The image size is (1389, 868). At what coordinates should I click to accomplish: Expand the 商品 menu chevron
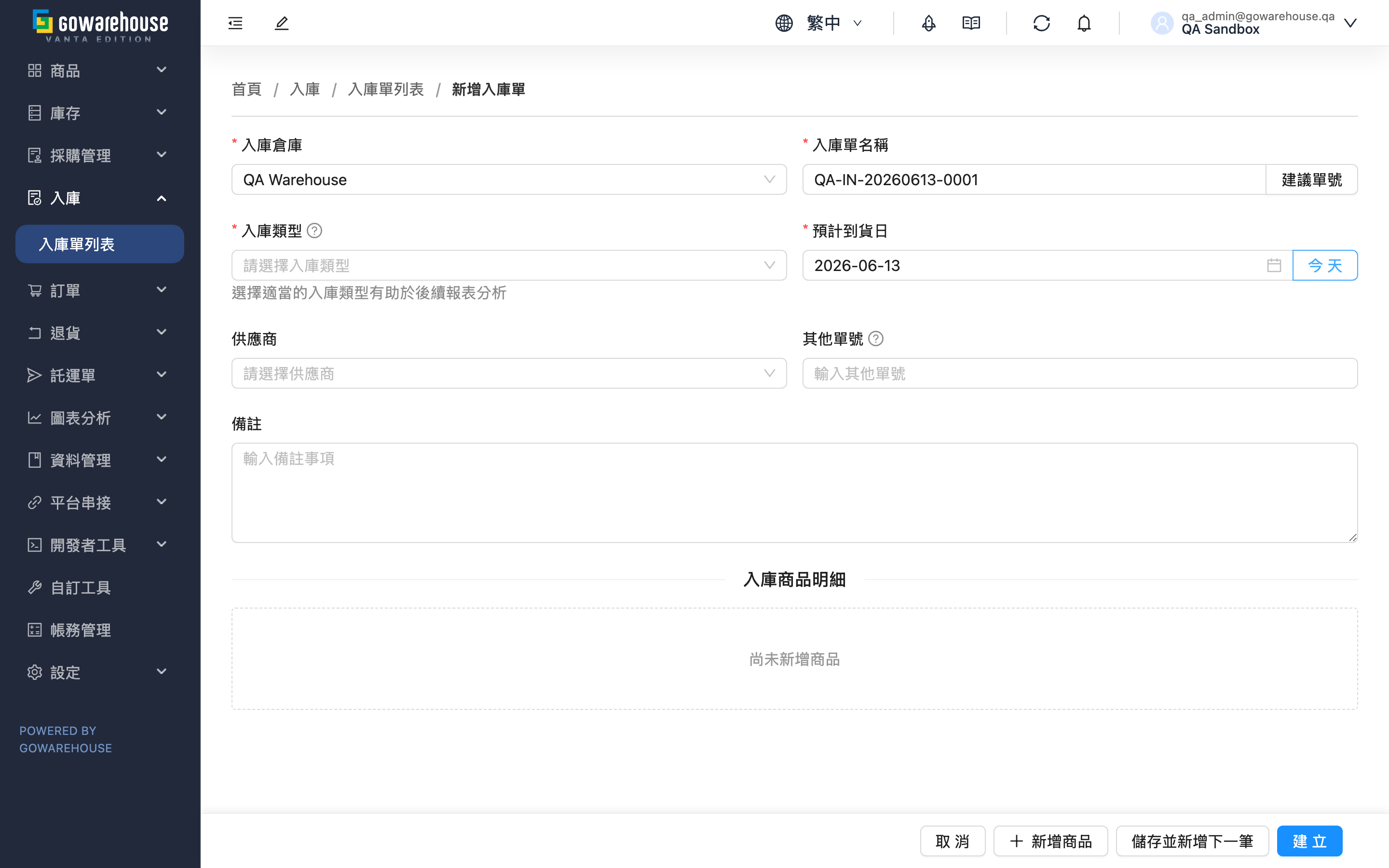click(162, 70)
